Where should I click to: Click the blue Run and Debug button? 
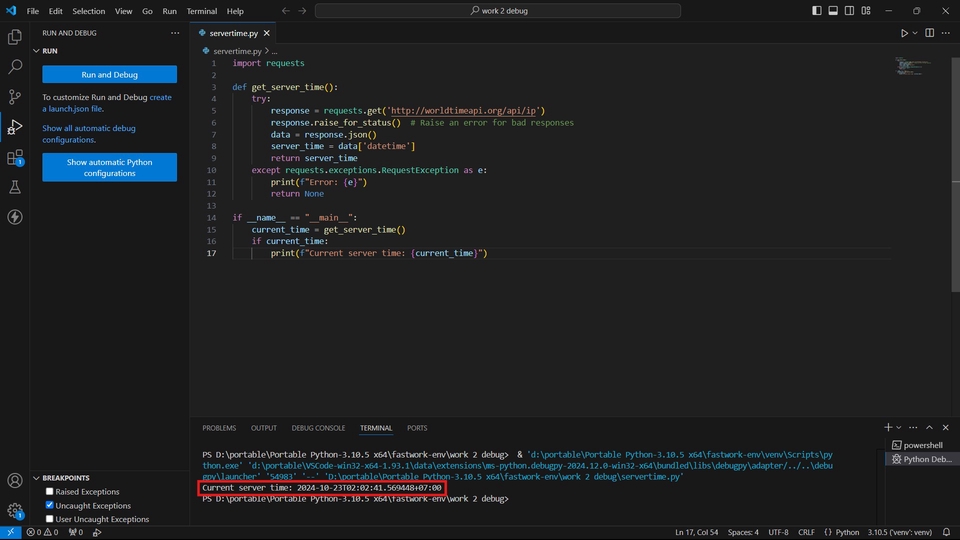pyautogui.click(x=109, y=75)
